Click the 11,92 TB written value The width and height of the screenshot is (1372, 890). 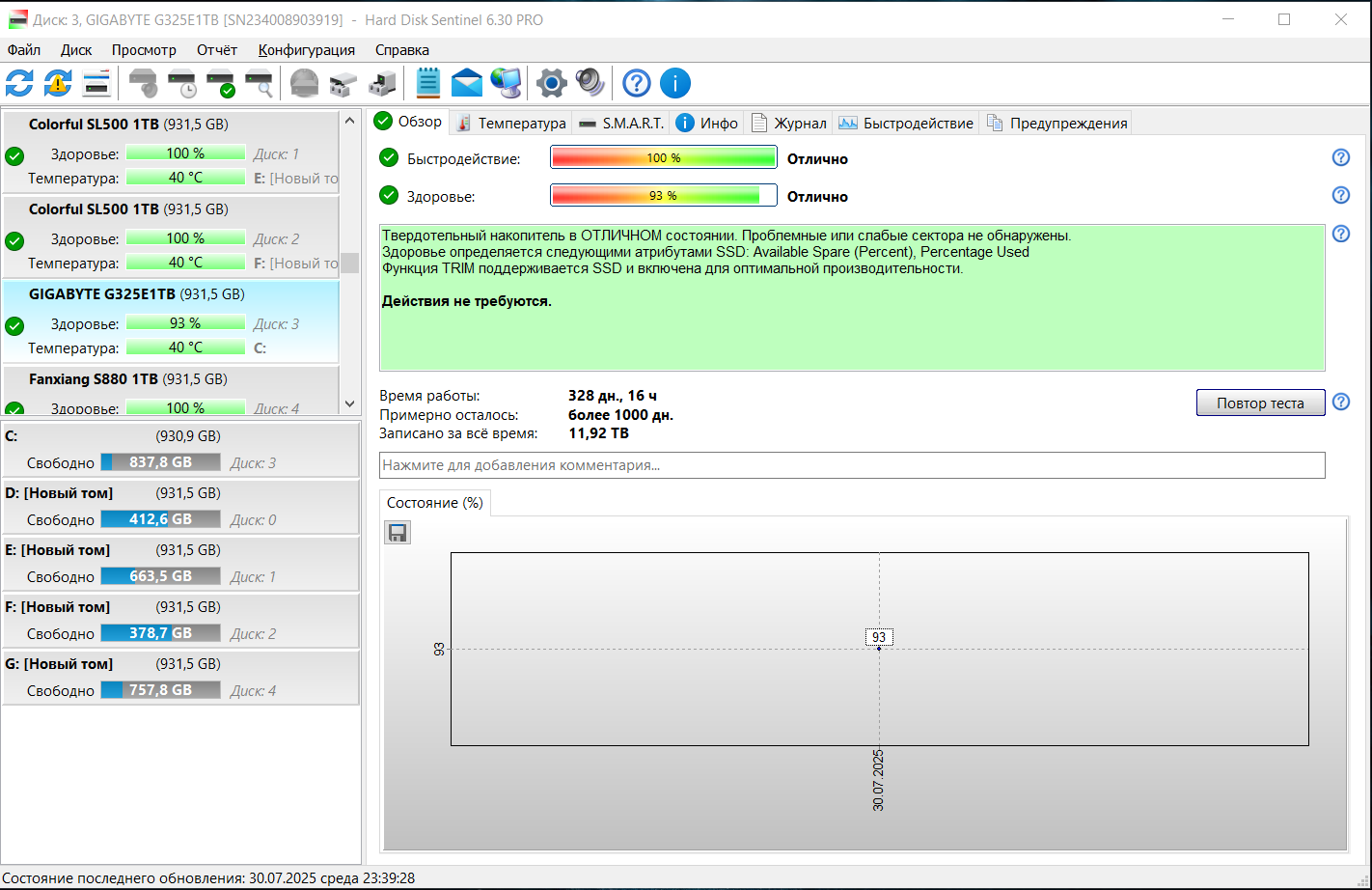point(598,433)
